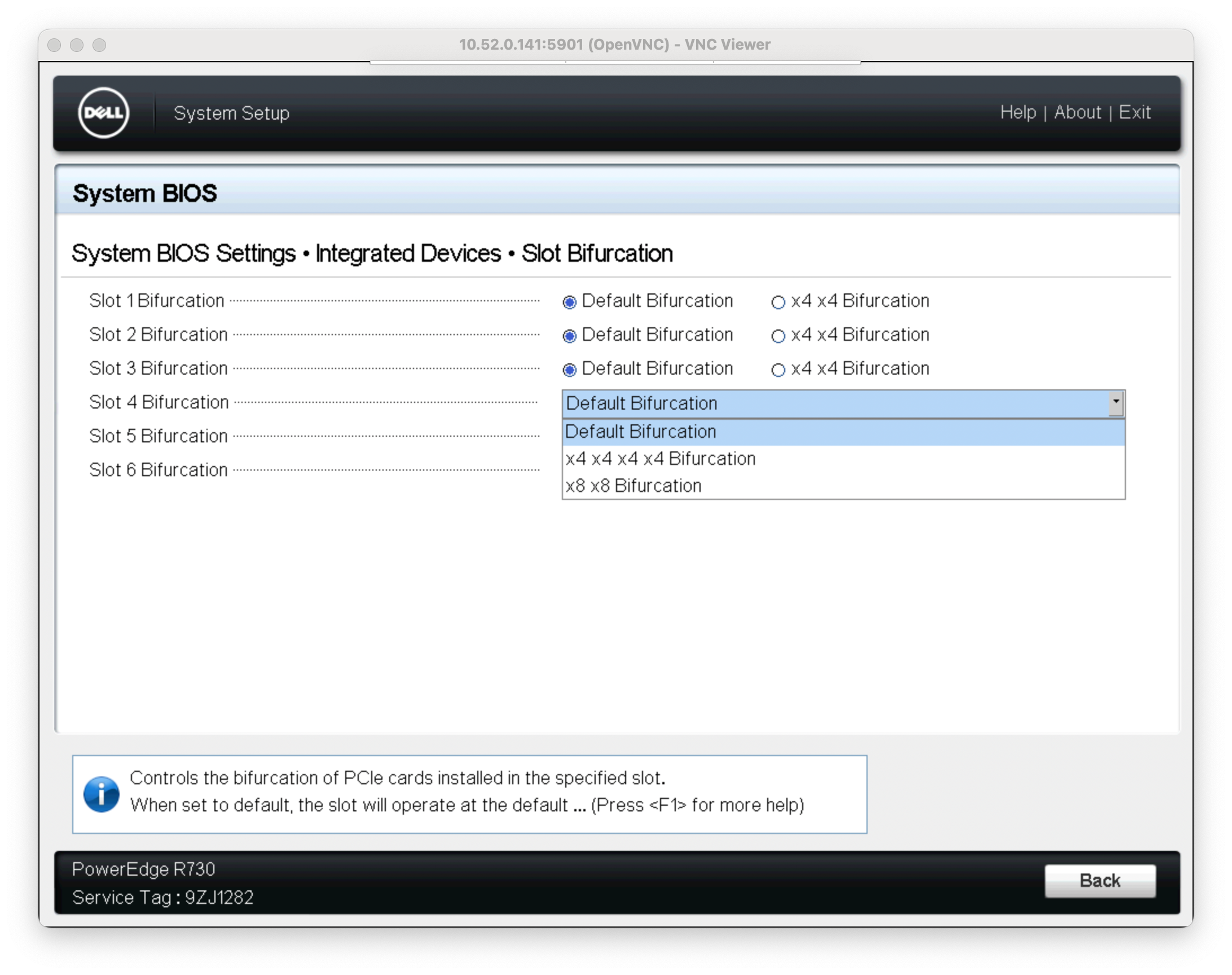Click the Back button
The image size is (1232, 975).
click(x=1099, y=880)
